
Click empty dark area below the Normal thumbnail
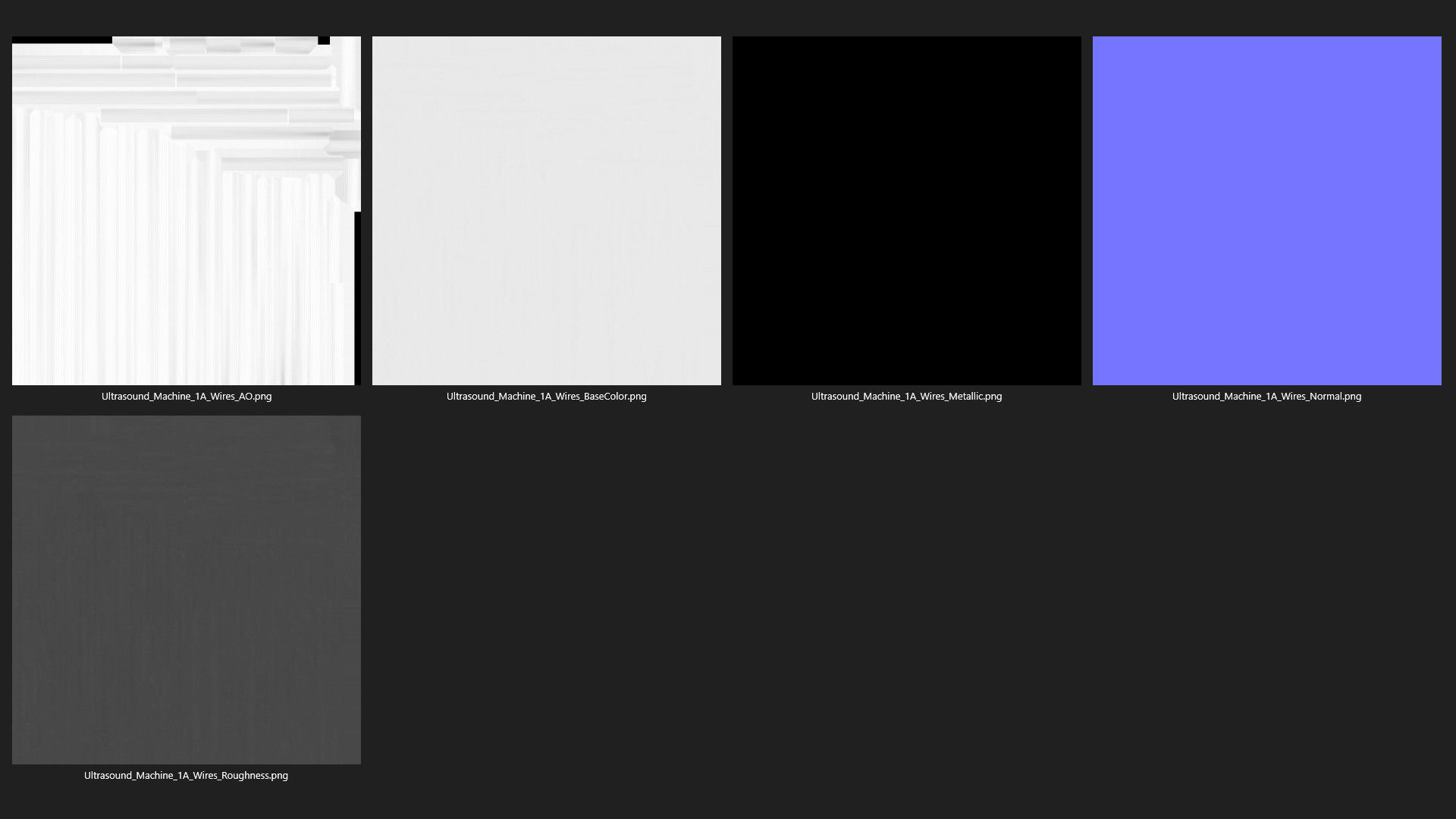coord(1266,591)
